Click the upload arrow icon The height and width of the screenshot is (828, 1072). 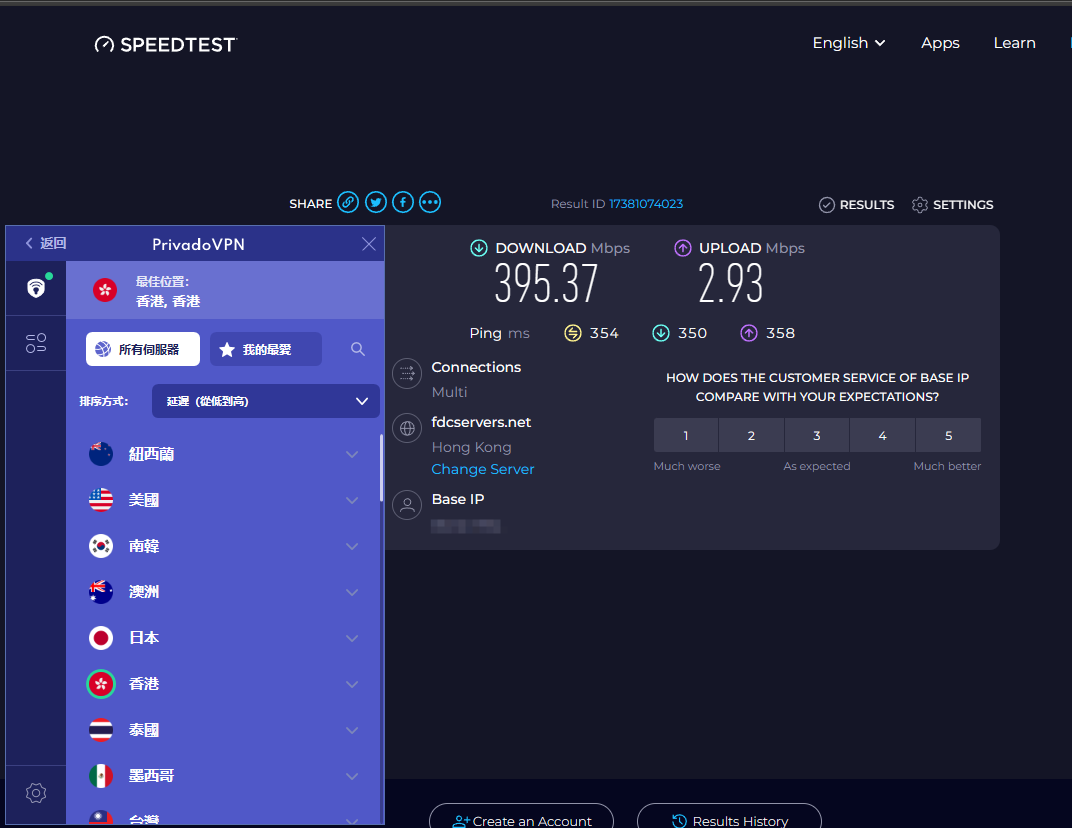click(682, 248)
